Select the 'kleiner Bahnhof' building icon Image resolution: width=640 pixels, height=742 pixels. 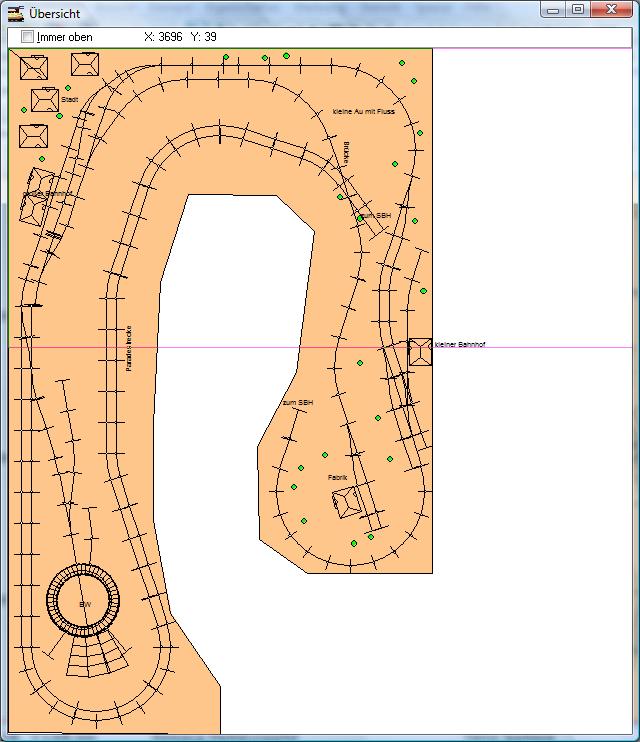420,351
